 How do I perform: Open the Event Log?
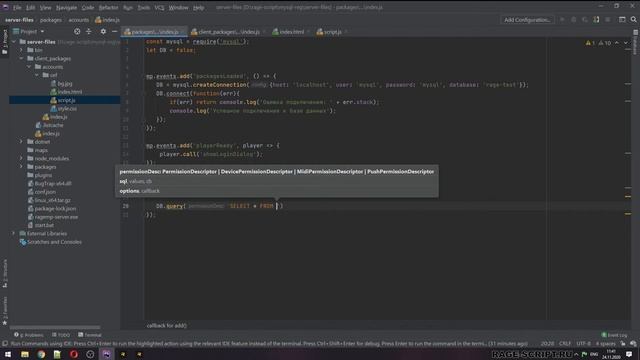pos(614,335)
